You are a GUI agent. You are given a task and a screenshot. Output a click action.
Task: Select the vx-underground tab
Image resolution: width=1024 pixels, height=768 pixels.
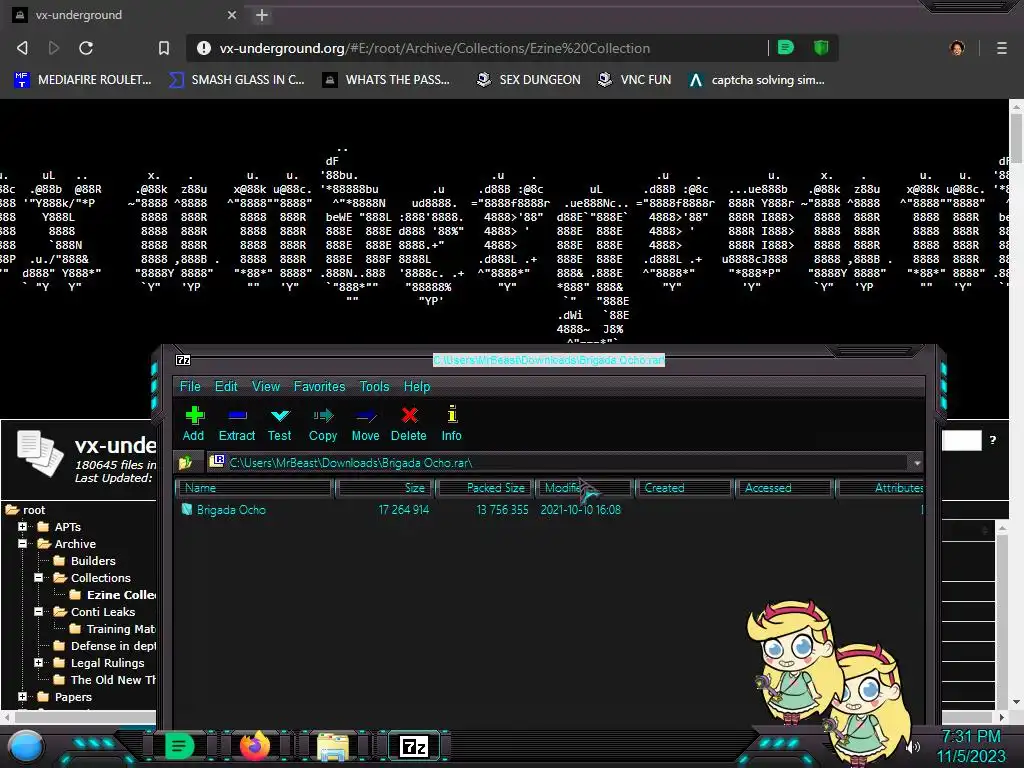pyautogui.click(x=124, y=15)
